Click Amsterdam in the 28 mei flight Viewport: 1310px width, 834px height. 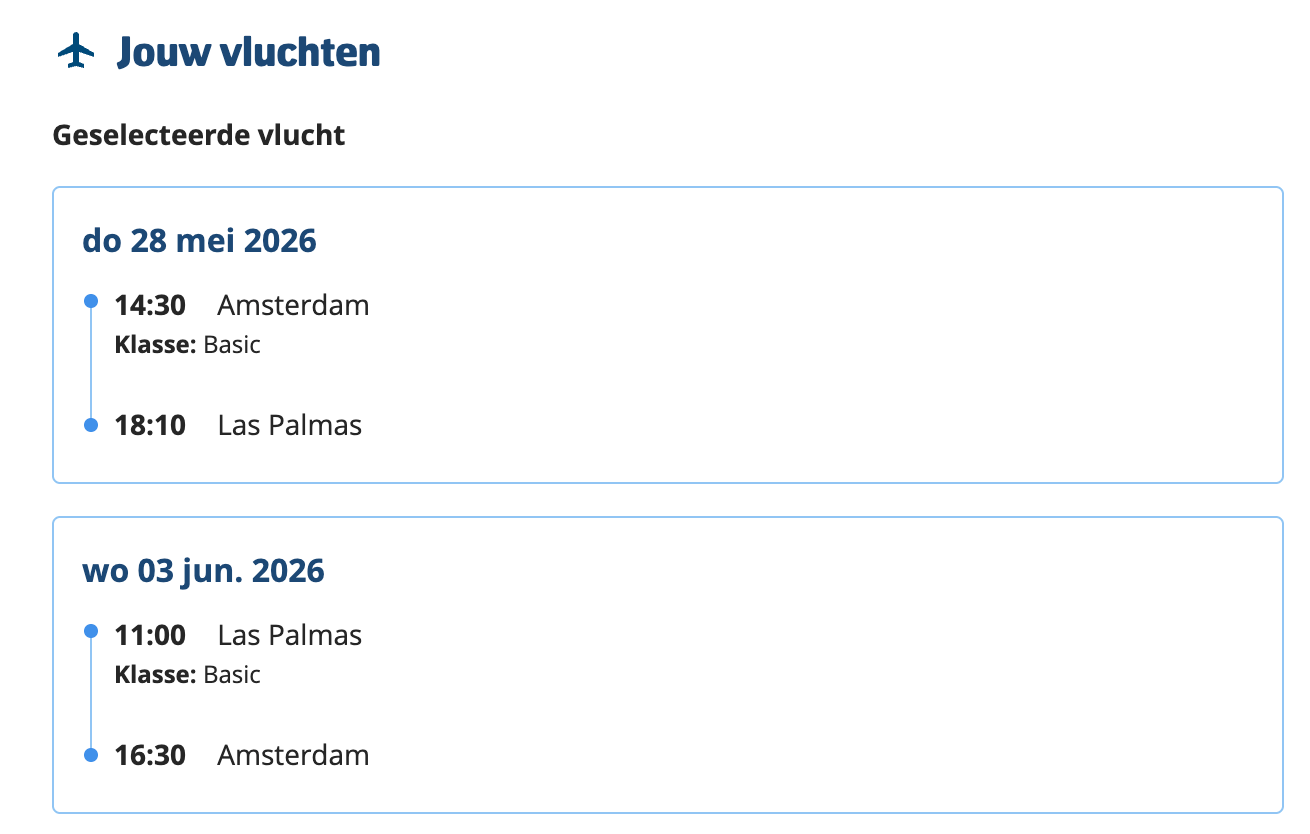293,305
